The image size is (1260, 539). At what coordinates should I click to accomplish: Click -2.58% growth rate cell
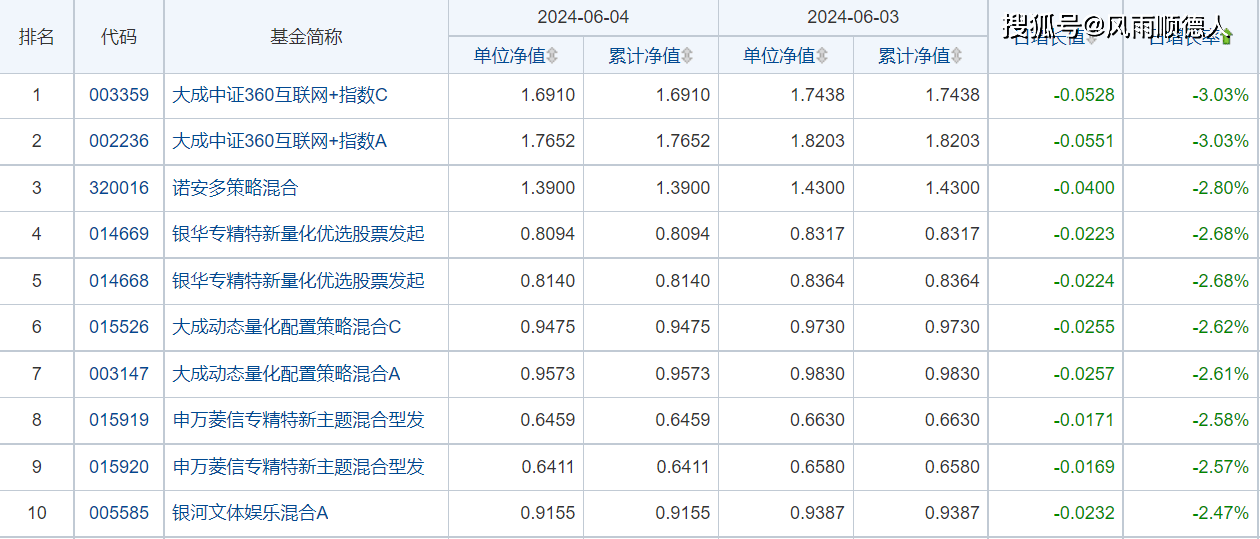click(1220, 420)
